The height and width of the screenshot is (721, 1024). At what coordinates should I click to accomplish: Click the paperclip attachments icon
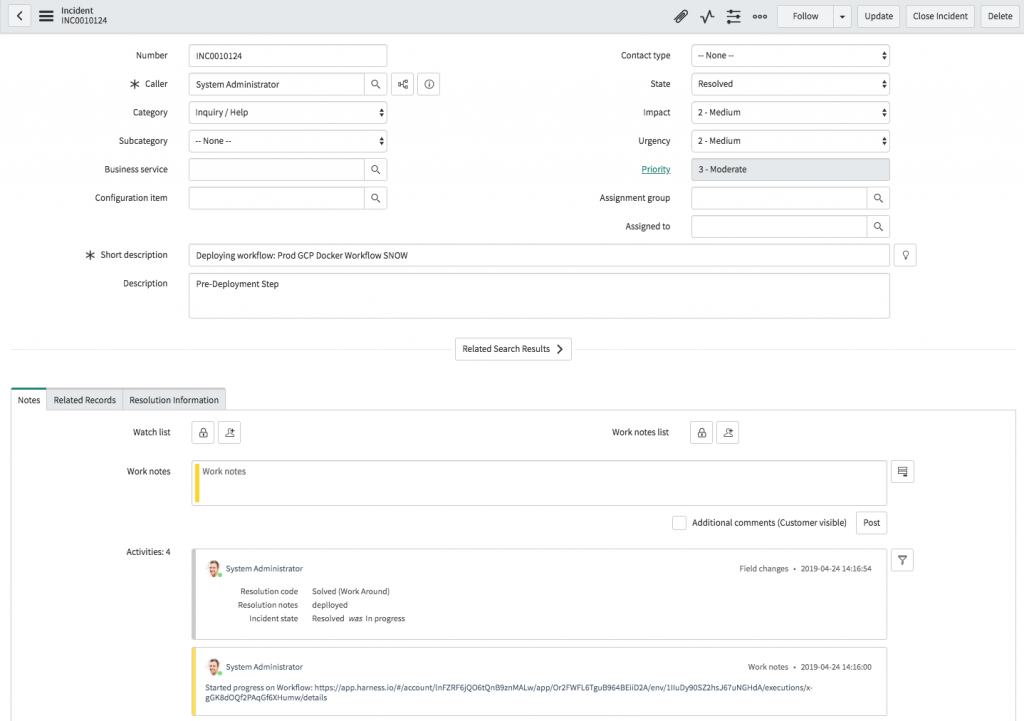[x=680, y=16]
